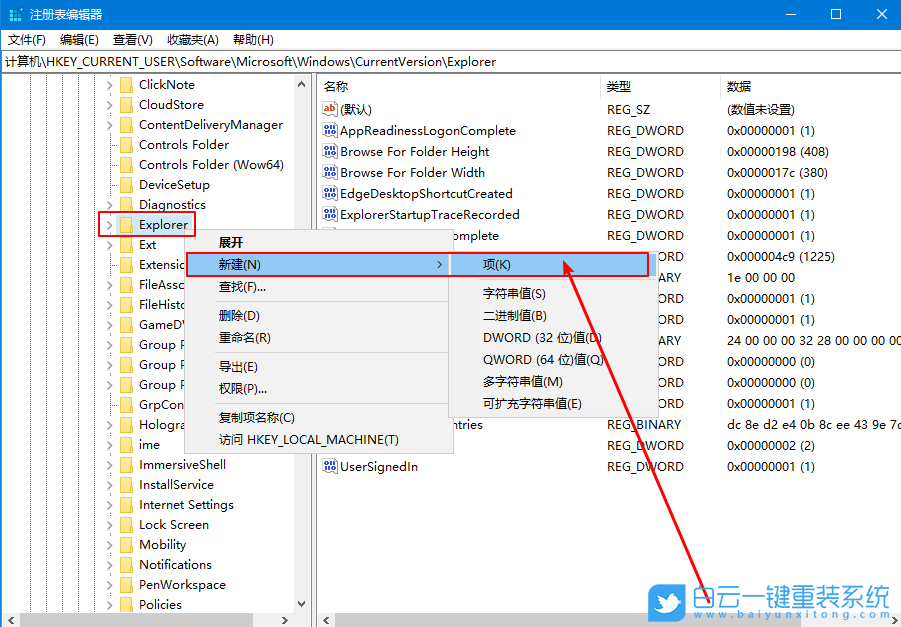Click the Browse For Folder Width DWORD icon

pos(331,172)
